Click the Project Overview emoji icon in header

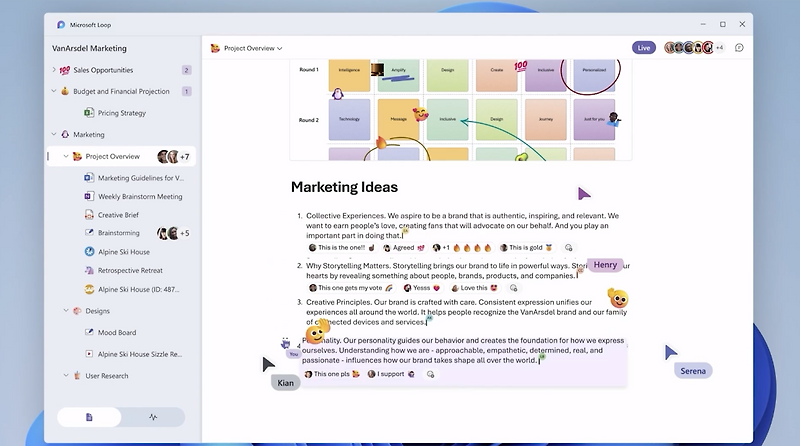click(215, 48)
